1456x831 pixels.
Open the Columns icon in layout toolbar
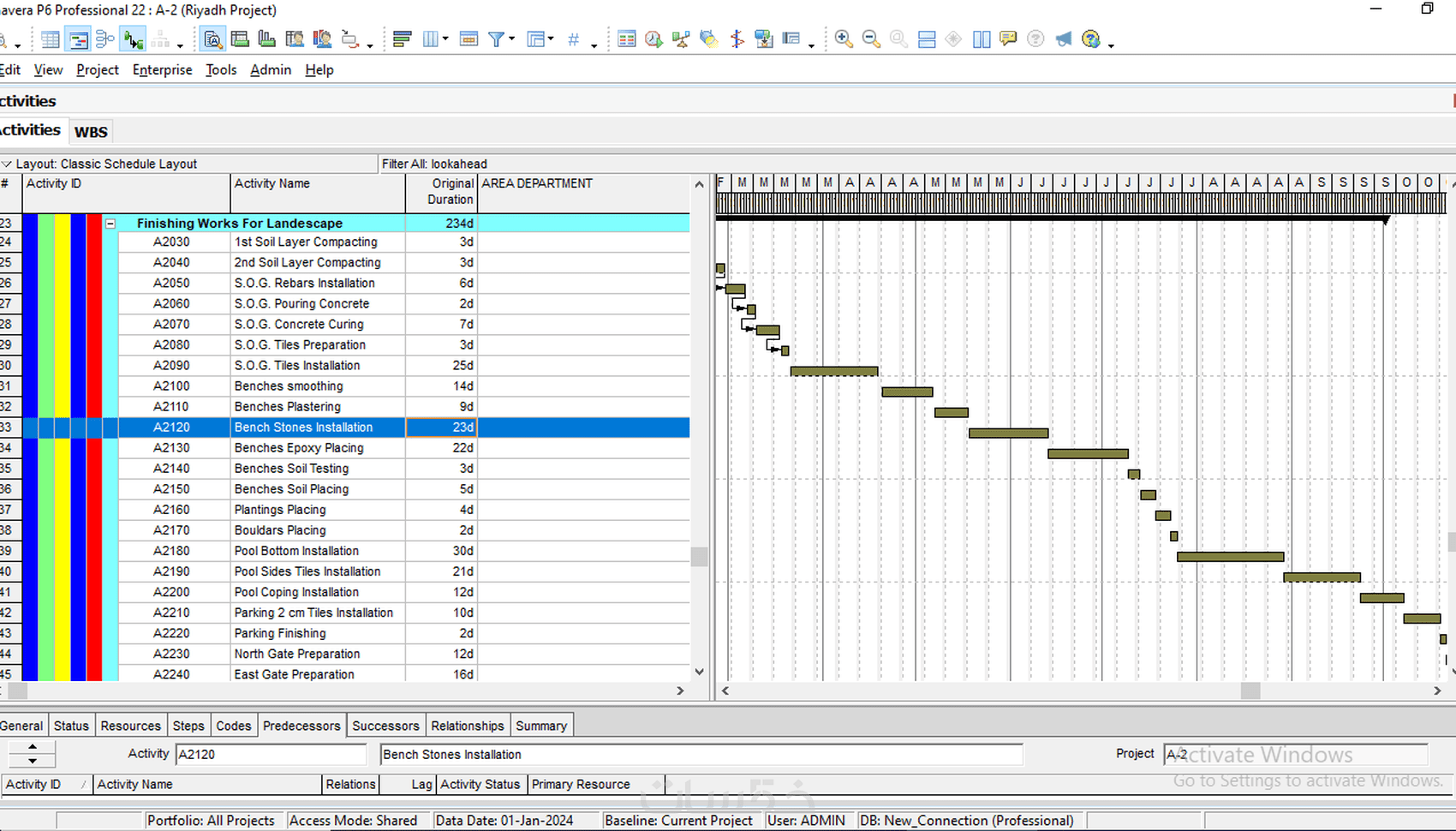431,39
